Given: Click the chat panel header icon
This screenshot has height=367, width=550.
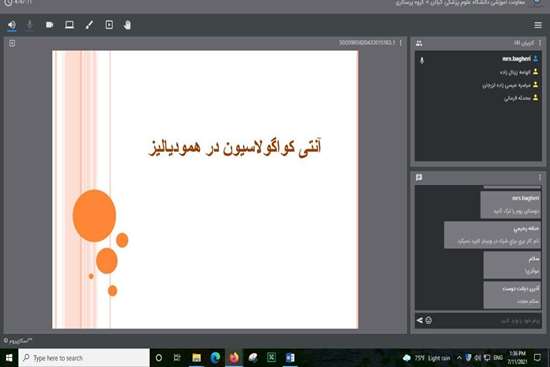Looking at the screenshot, I should (x=419, y=177).
